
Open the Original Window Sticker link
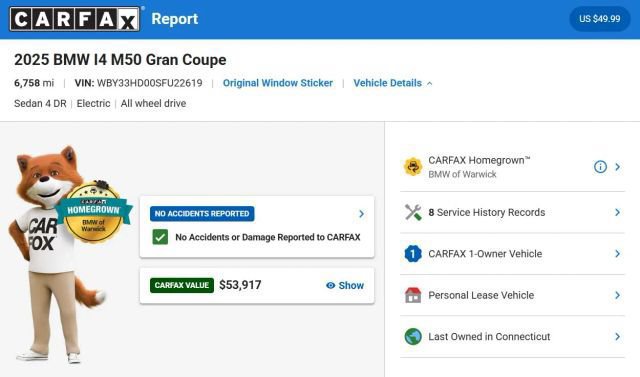click(x=278, y=83)
